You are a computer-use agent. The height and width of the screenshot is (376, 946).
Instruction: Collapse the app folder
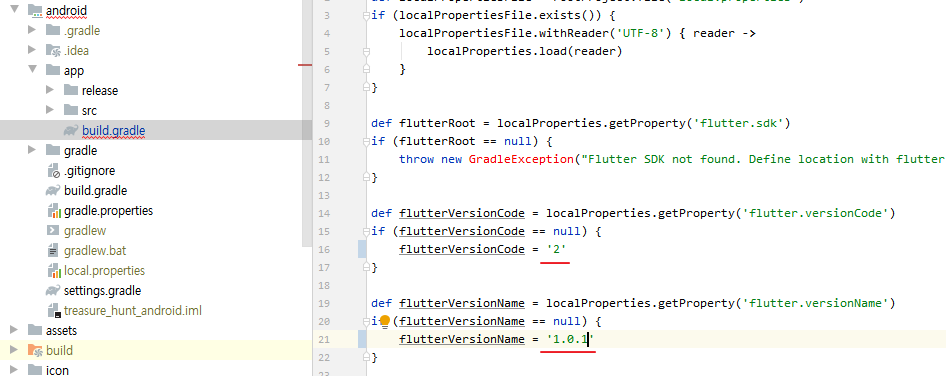(33, 70)
